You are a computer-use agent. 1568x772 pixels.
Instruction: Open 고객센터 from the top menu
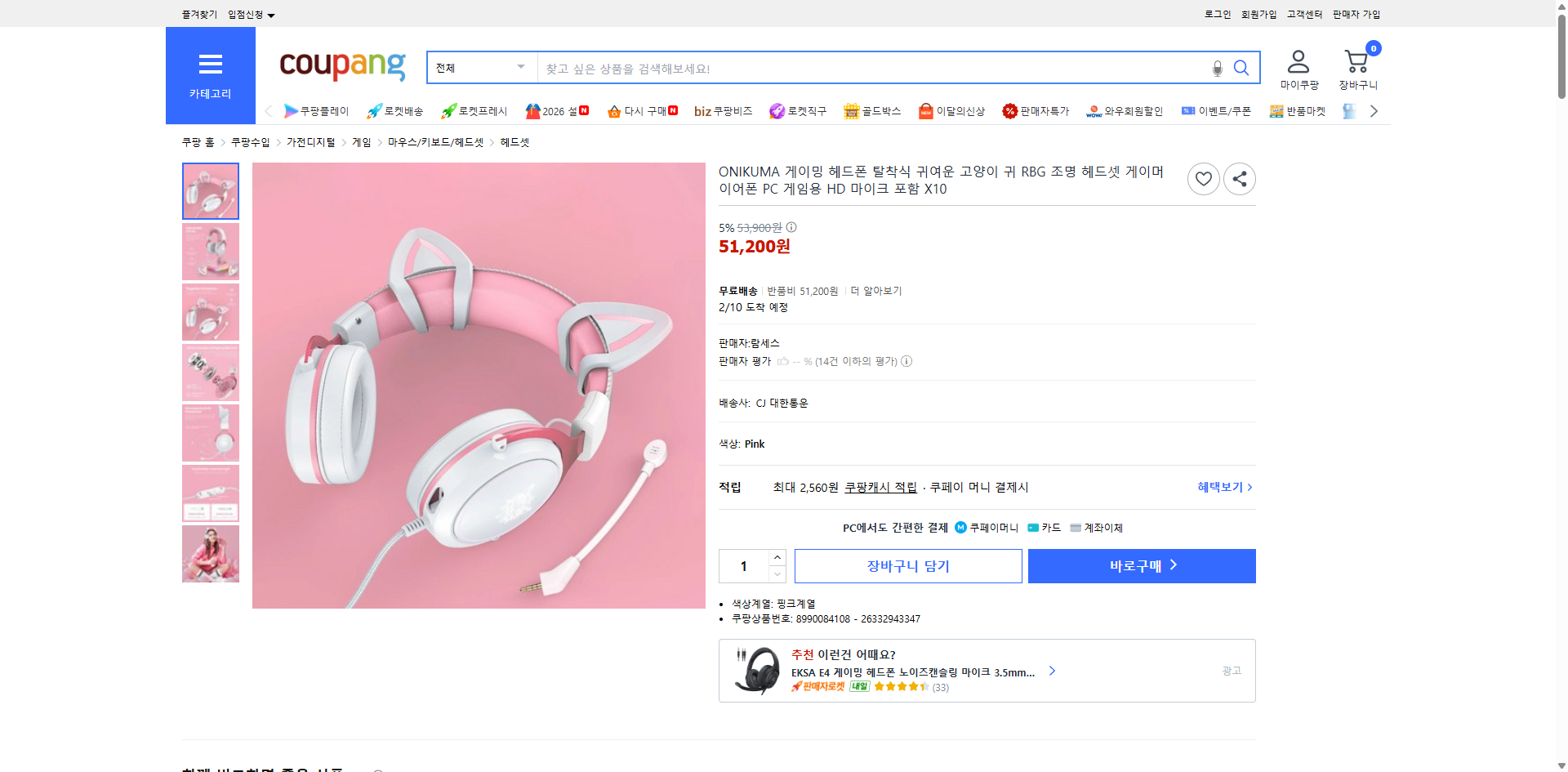[1303, 13]
